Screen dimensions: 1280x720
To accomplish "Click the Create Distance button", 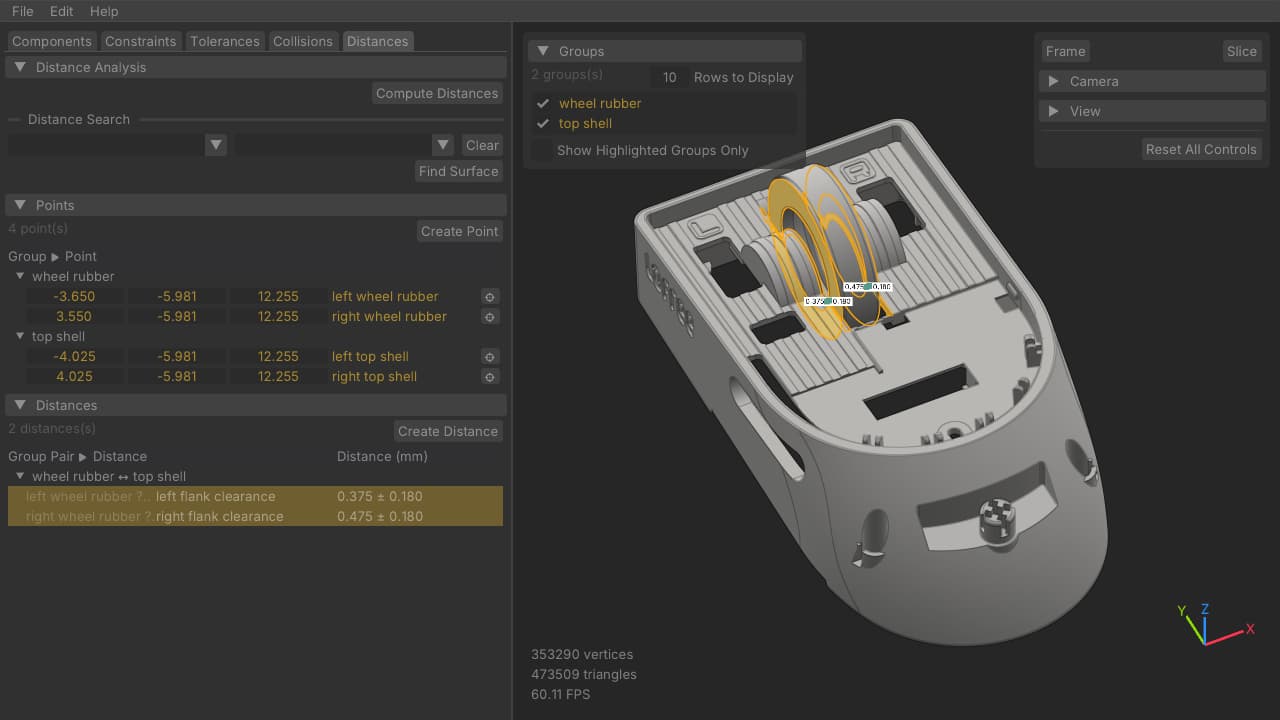I will coord(448,431).
